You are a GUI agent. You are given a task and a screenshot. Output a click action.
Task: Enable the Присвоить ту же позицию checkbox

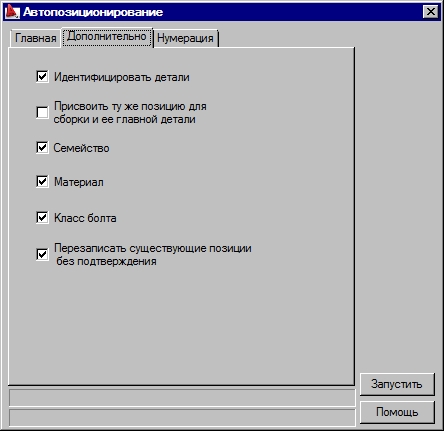tap(42, 112)
